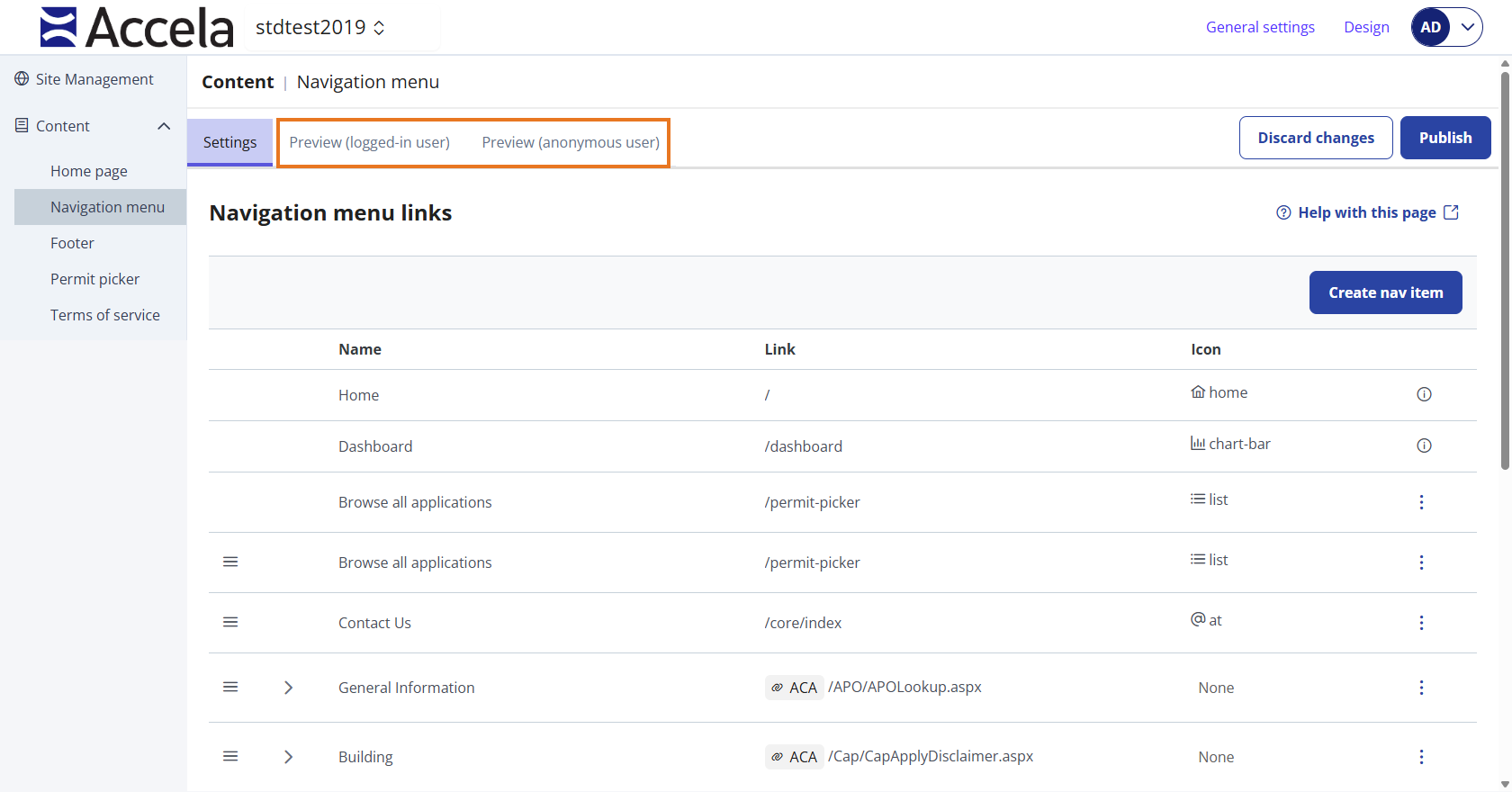This screenshot has height=792, width=1512.
Task: Expand the General Information nav item
Action: [x=288, y=688]
